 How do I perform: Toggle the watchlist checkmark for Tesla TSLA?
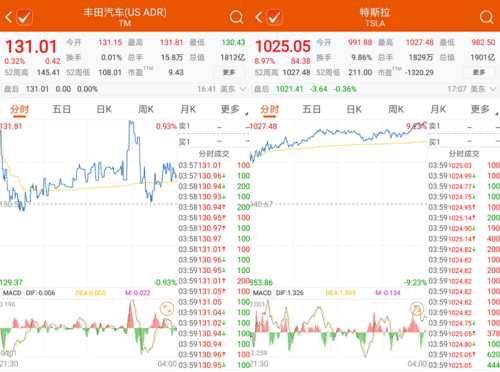point(274,17)
